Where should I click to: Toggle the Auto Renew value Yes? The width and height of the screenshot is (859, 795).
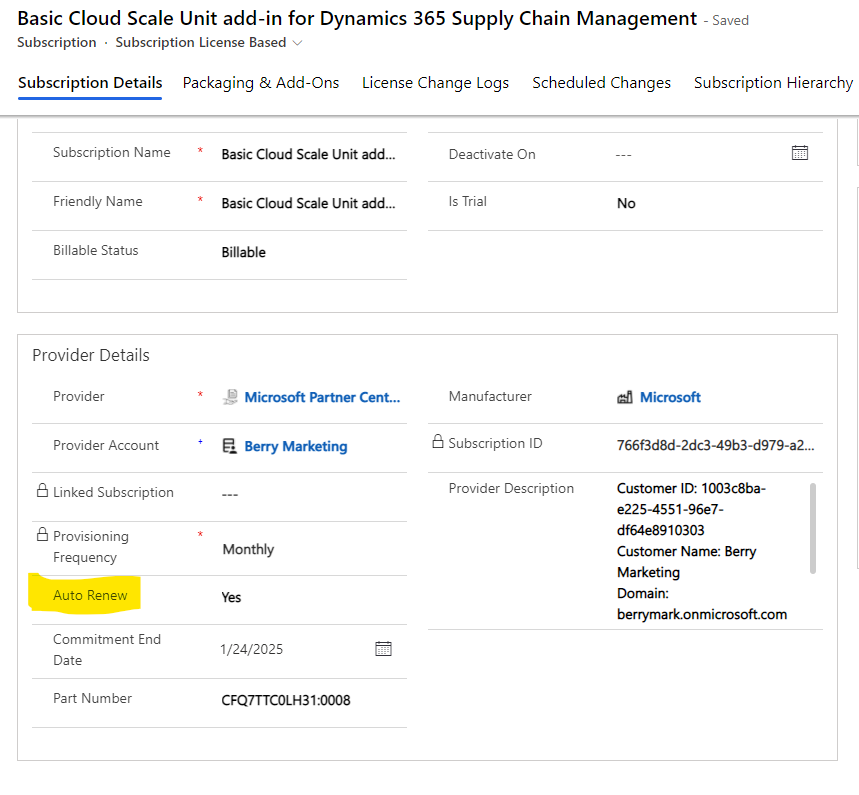pyautogui.click(x=231, y=597)
